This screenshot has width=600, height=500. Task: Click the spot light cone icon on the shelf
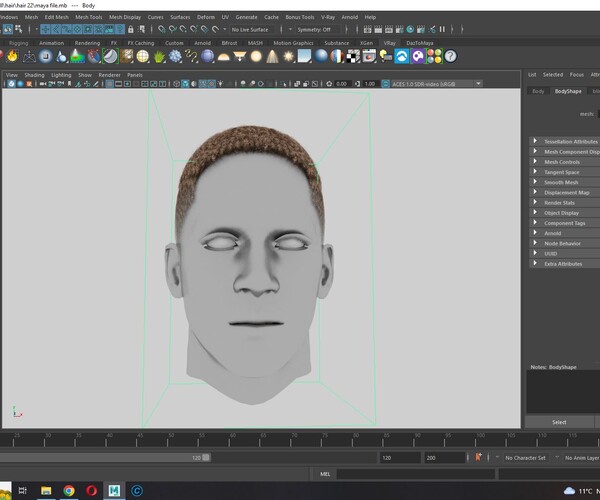click(272, 57)
